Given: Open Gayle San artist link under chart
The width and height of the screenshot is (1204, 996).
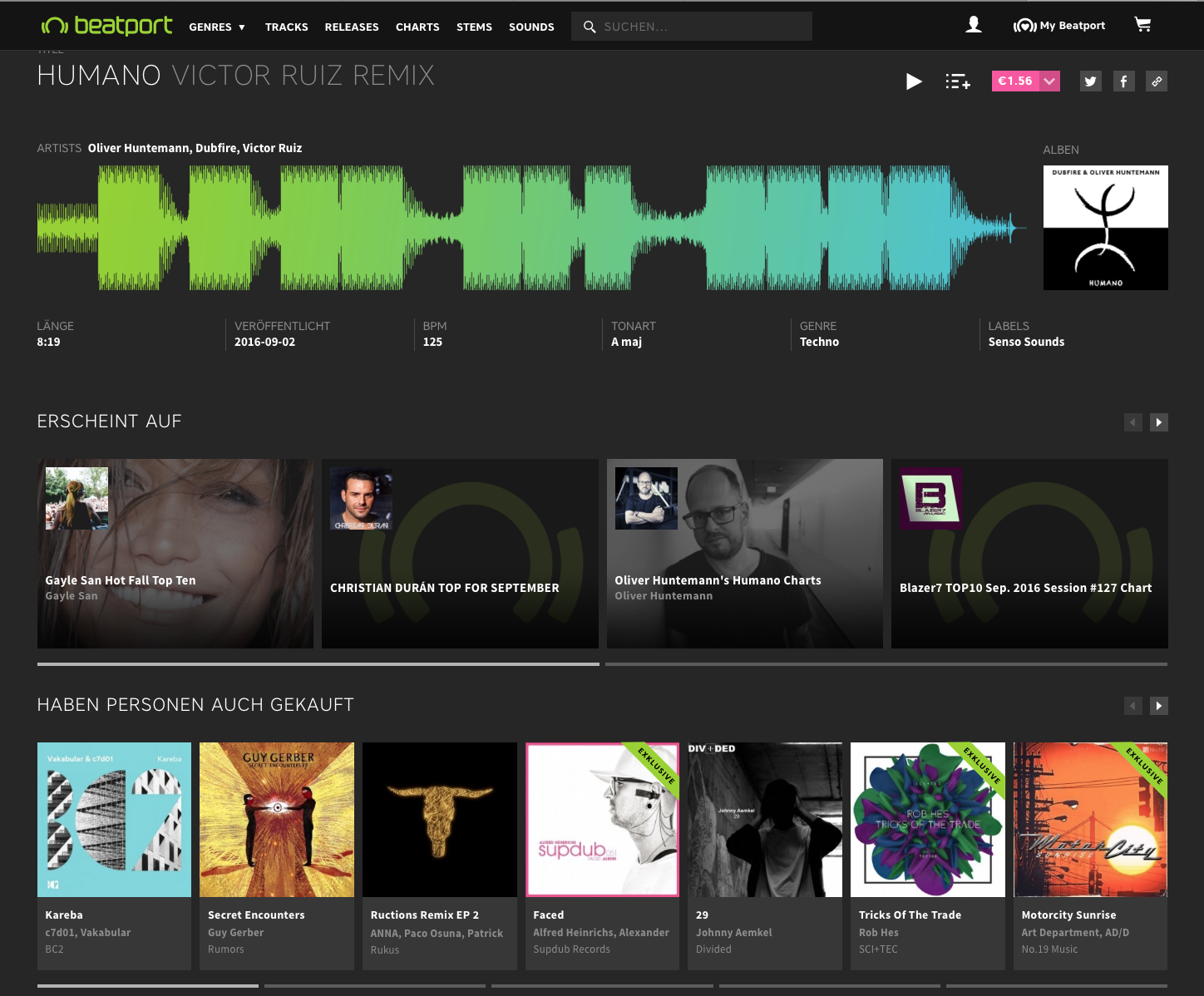Looking at the screenshot, I should (72, 596).
